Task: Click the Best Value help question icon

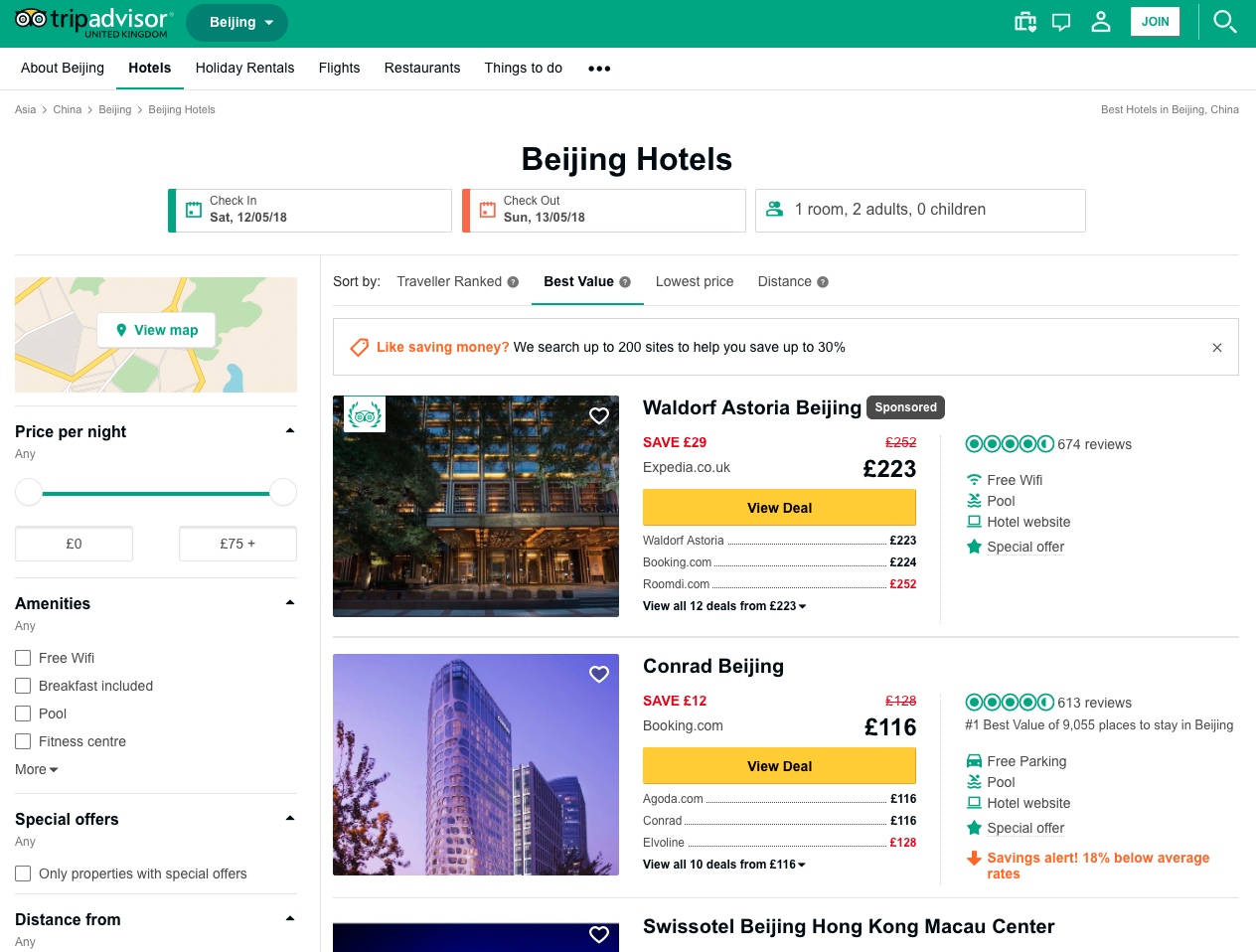Action: point(625,282)
